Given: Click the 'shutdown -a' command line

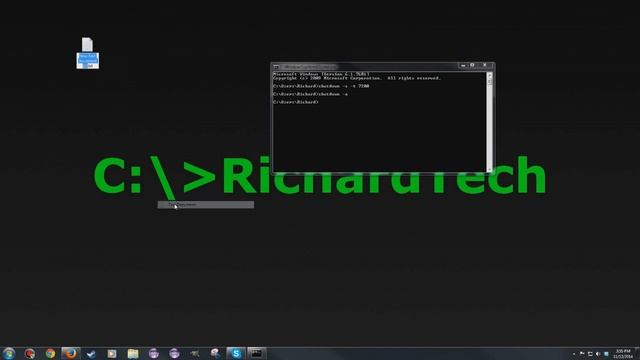Looking at the screenshot, I should tap(311, 94).
